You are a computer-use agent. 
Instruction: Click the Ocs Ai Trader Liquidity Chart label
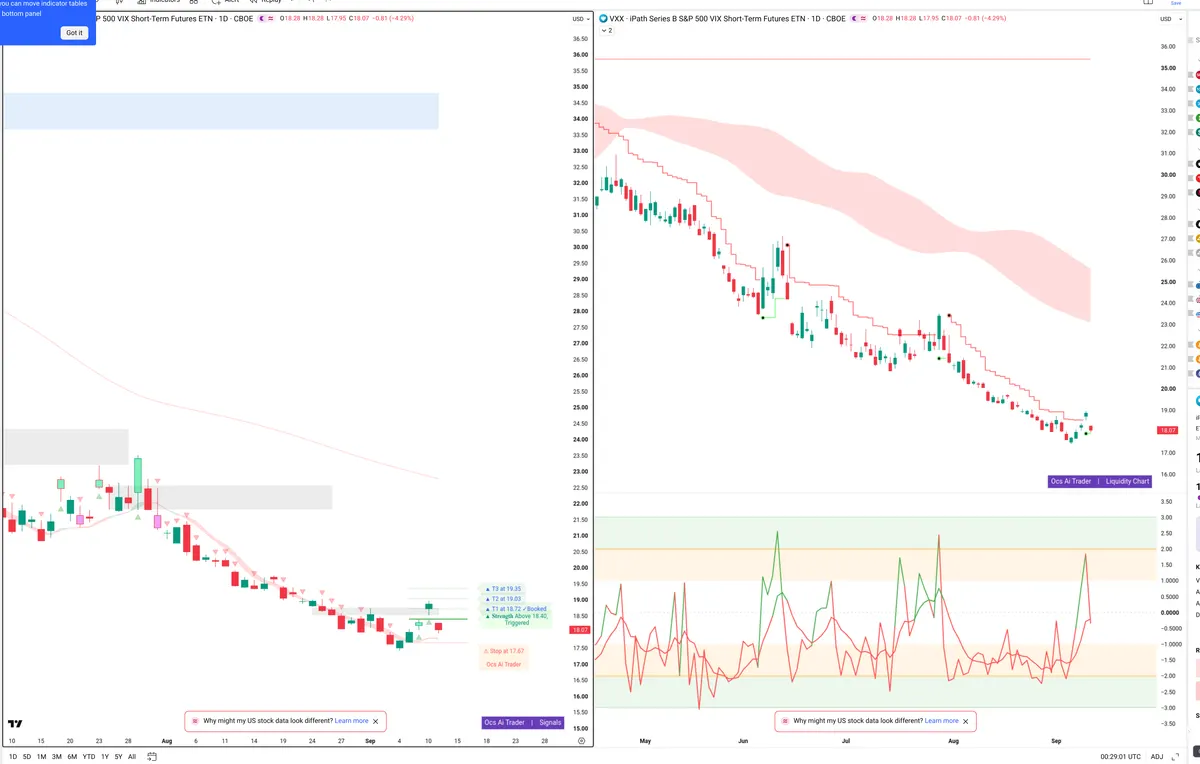[x=1100, y=481]
